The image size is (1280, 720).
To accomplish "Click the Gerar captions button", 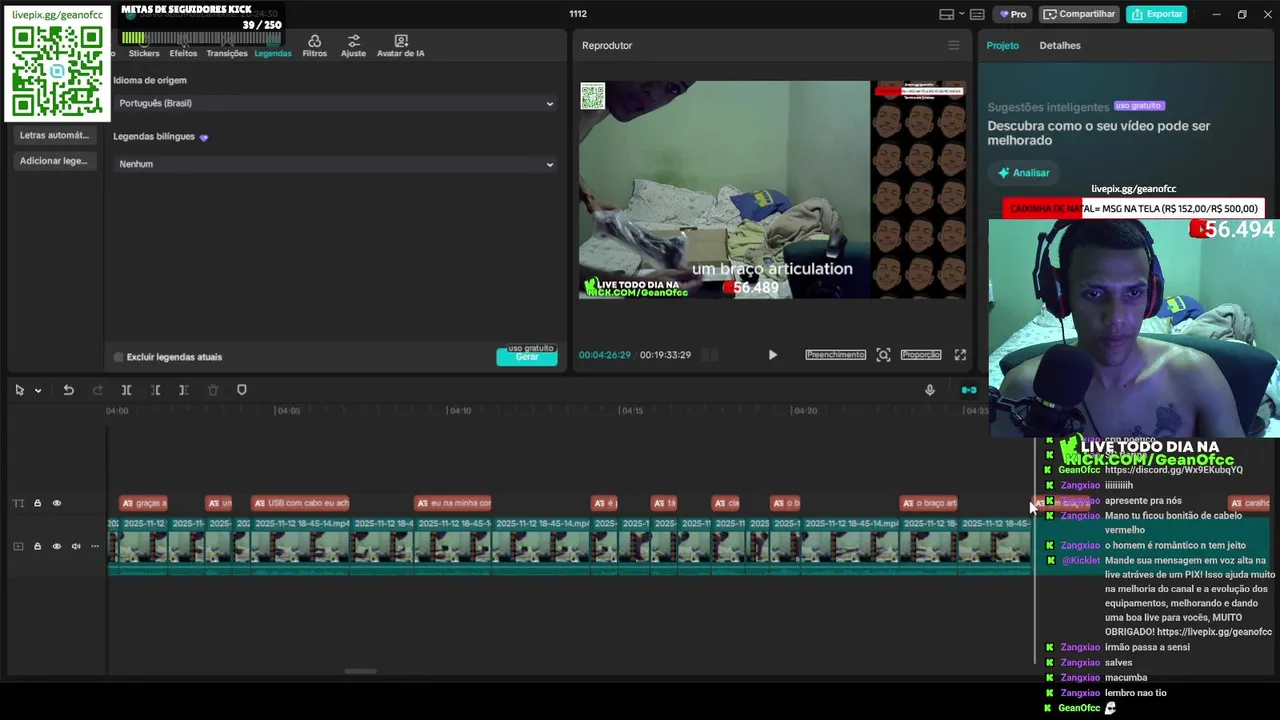I will [x=527, y=357].
